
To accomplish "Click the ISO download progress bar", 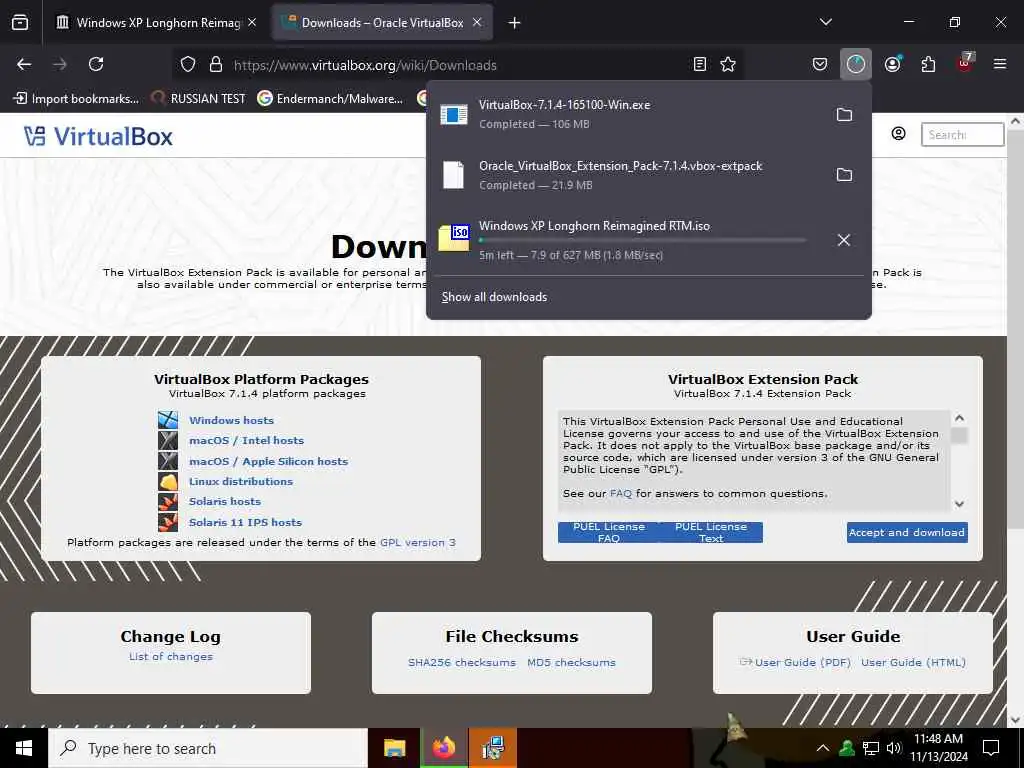I will point(643,240).
